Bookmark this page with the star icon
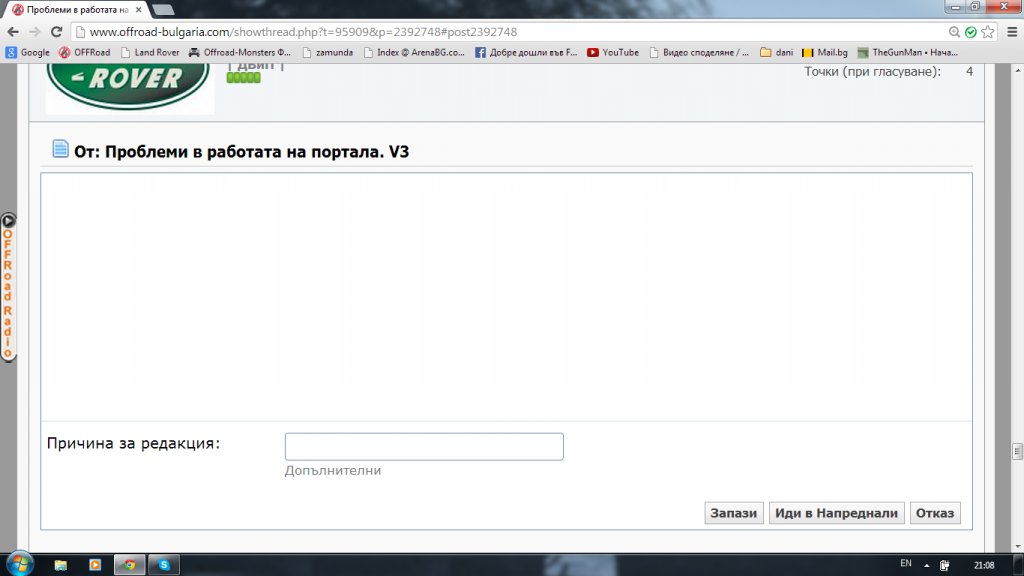 pyautogui.click(x=988, y=32)
